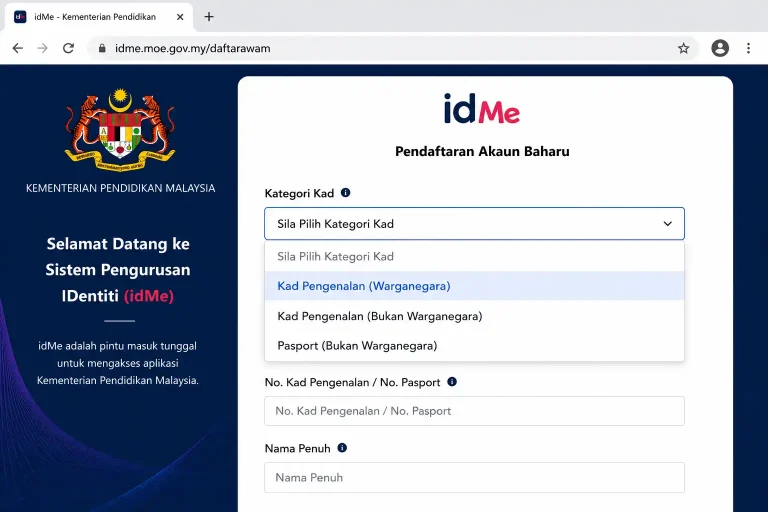Choose Kad Pengenalan (Bukan Warganegara) option
The height and width of the screenshot is (512, 768).
(x=474, y=316)
